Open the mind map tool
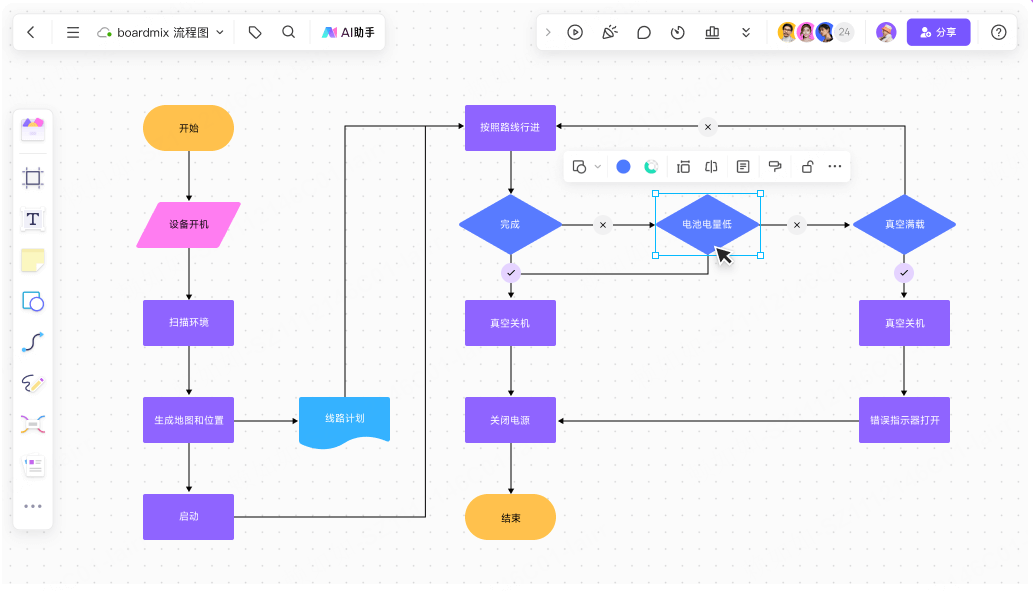This screenshot has width=1033, height=591. click(x=33, y=425)
